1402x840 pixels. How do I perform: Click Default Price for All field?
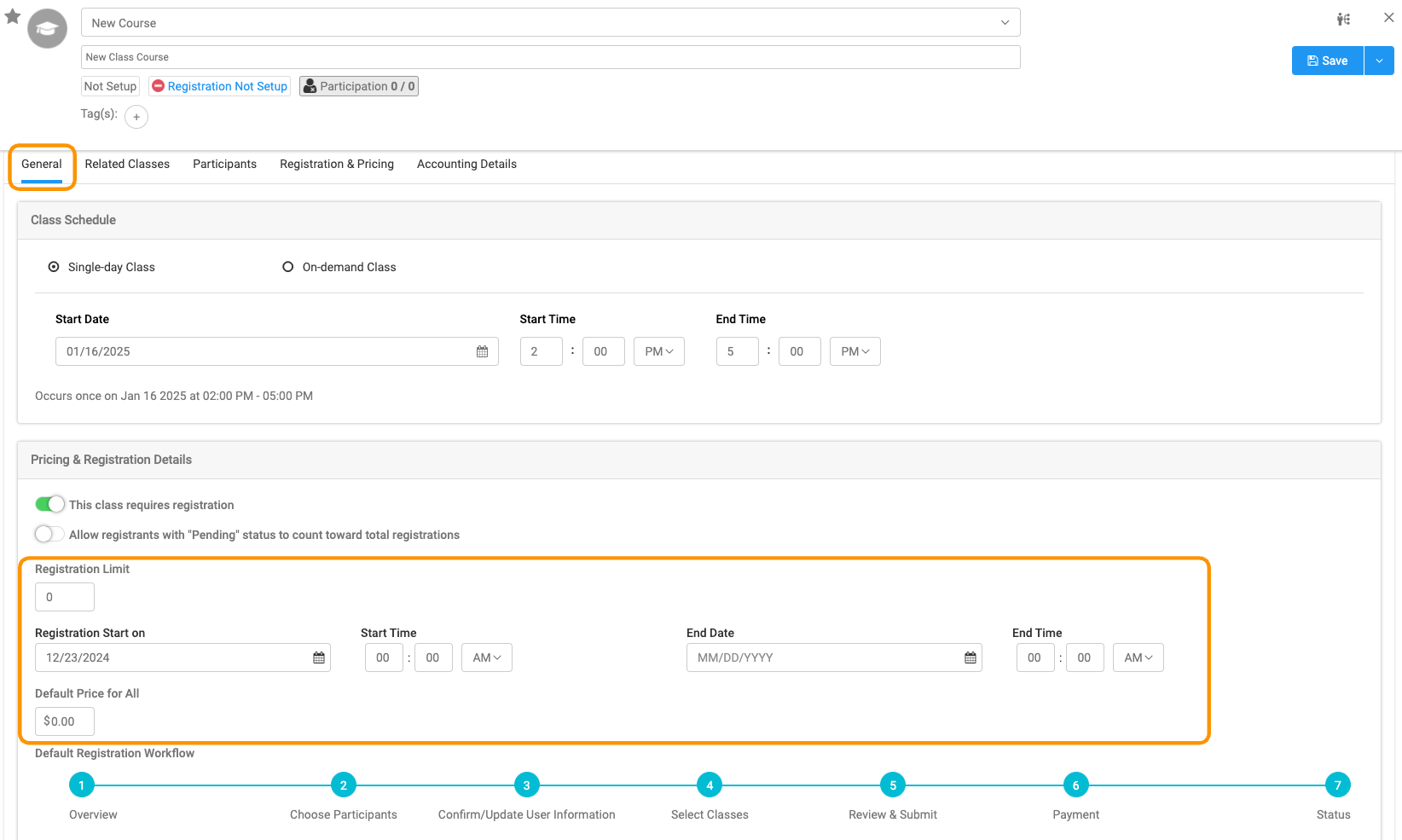point(65,721)
